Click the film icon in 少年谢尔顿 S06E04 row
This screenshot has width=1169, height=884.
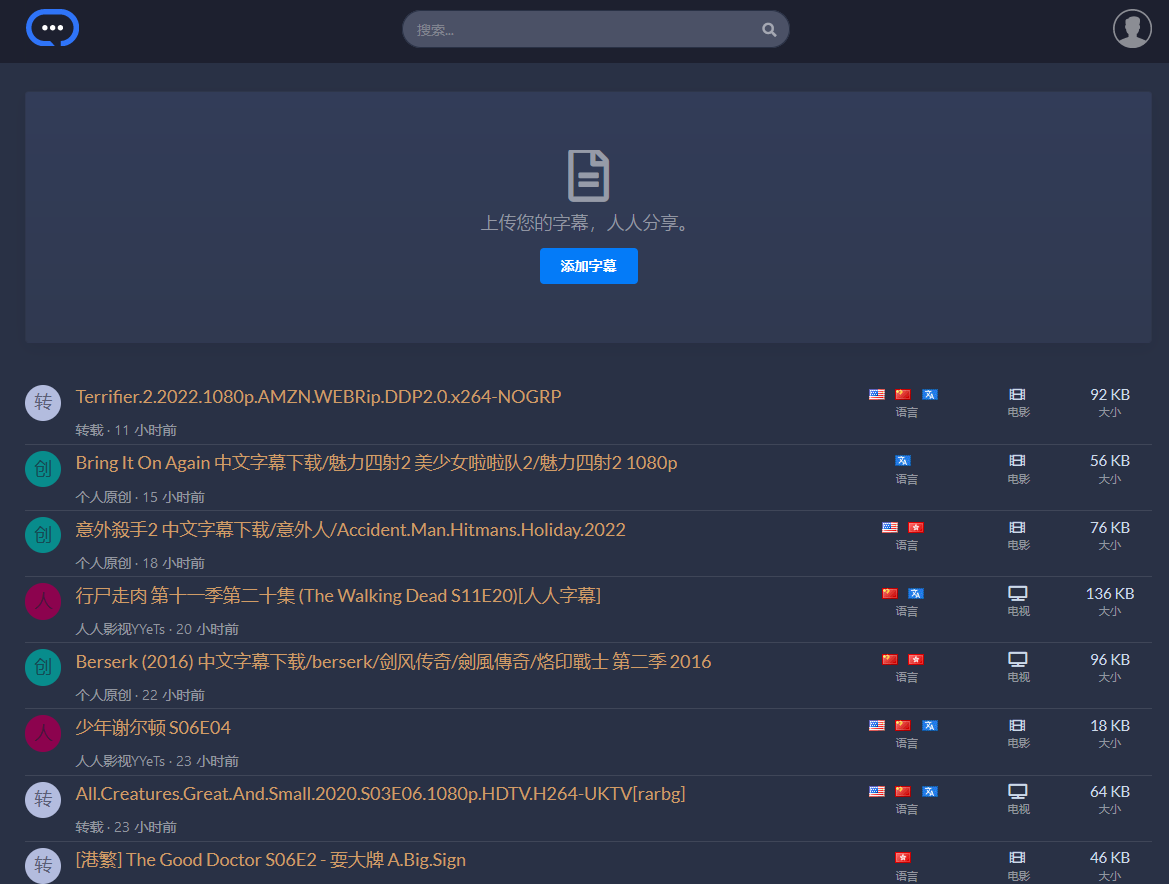(x=1018, y=725)
